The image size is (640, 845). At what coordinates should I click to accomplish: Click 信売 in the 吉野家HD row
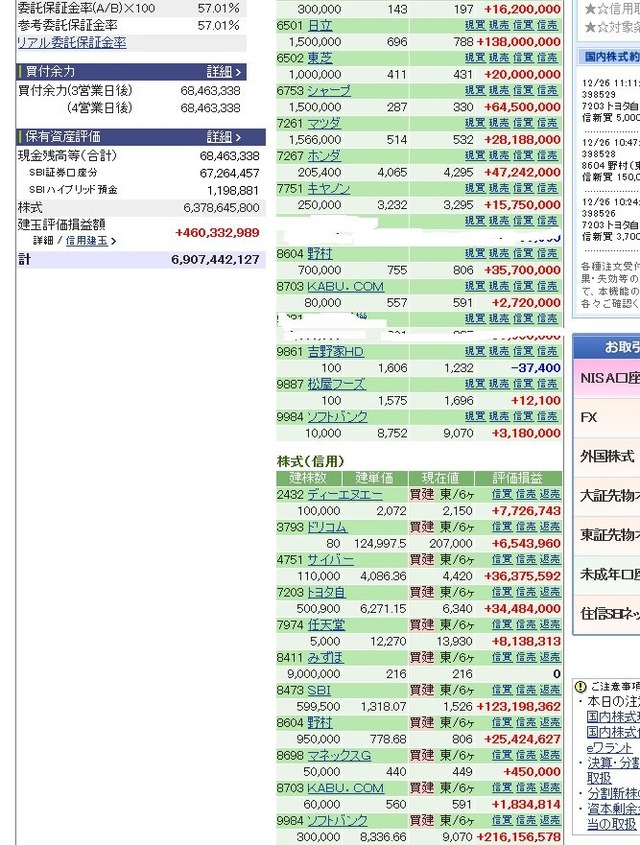pos(547,352)
